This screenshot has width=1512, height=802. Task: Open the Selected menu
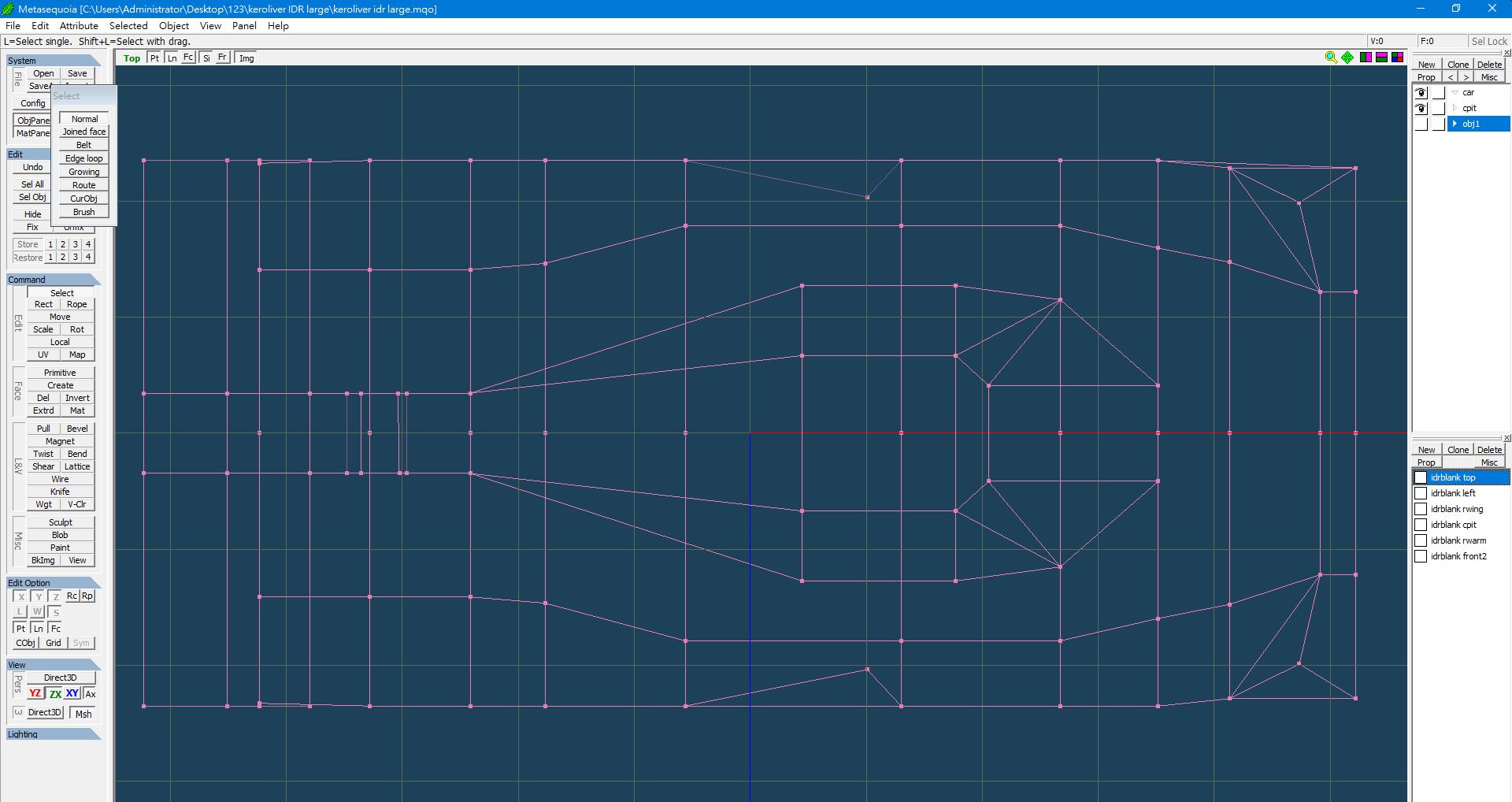(x=128, y=26)
